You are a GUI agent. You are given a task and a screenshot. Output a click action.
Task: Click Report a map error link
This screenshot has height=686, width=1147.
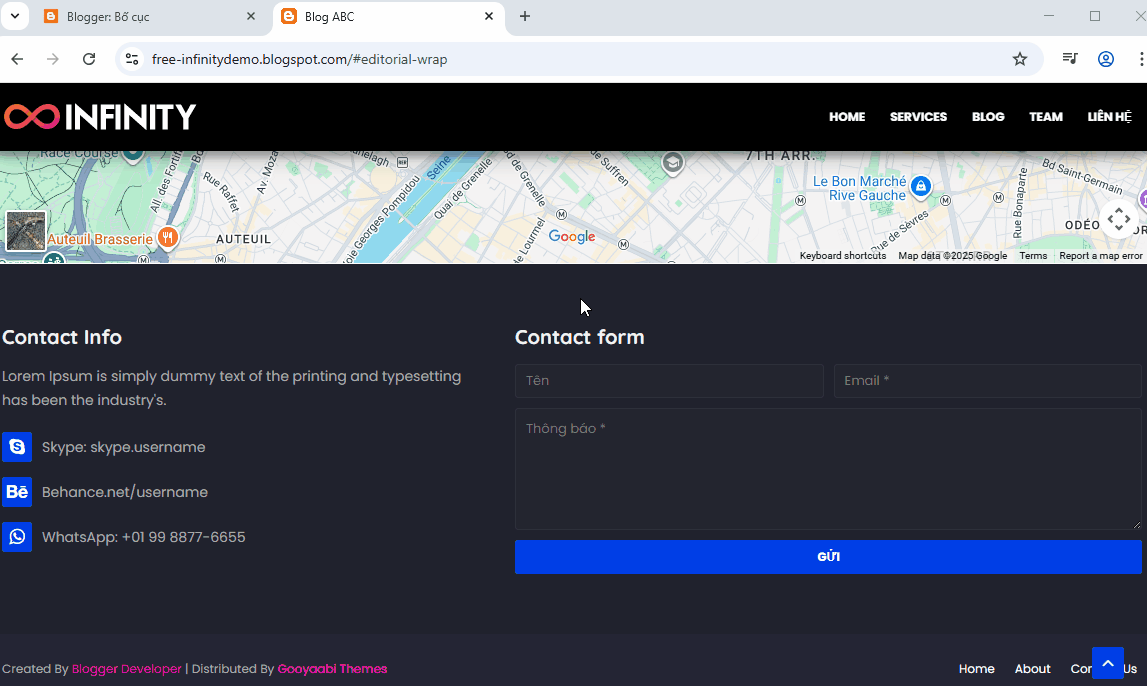point(1100,256)
